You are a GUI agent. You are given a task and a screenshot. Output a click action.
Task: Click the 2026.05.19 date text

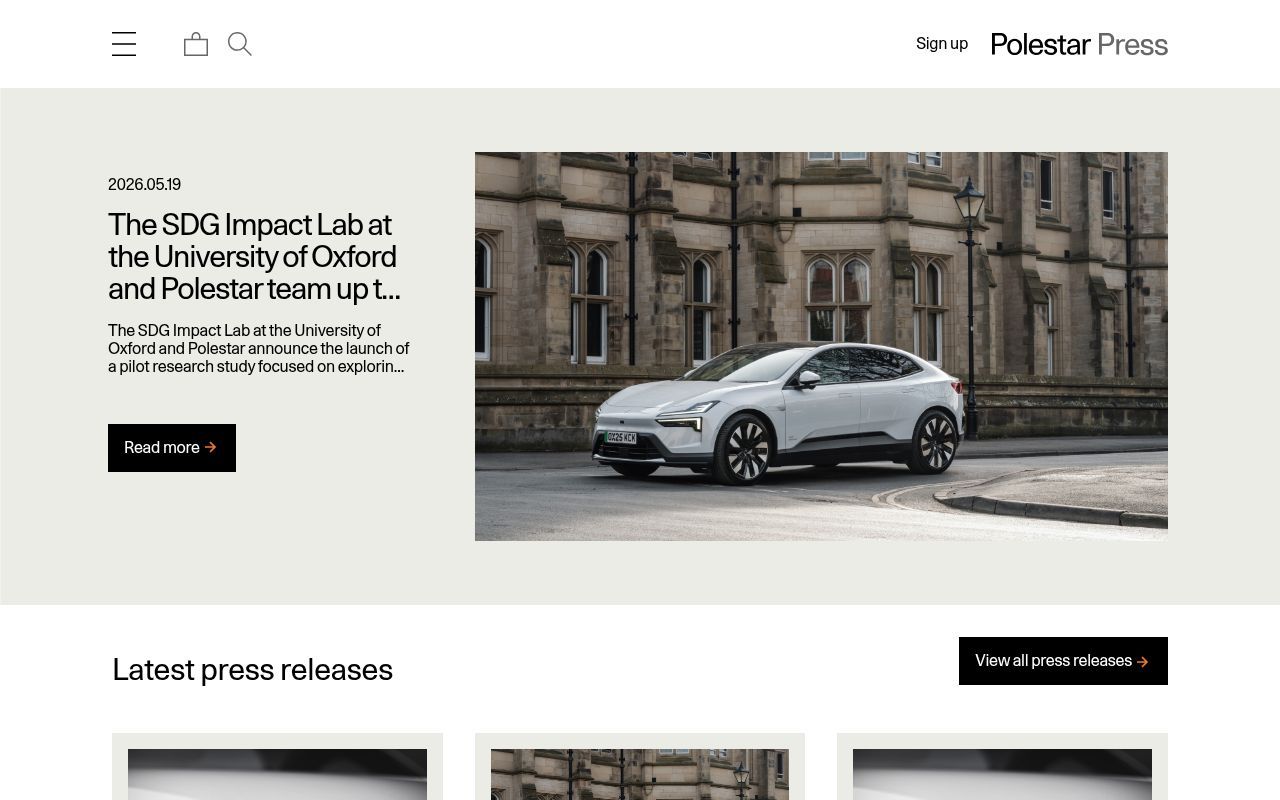[144, 185]
